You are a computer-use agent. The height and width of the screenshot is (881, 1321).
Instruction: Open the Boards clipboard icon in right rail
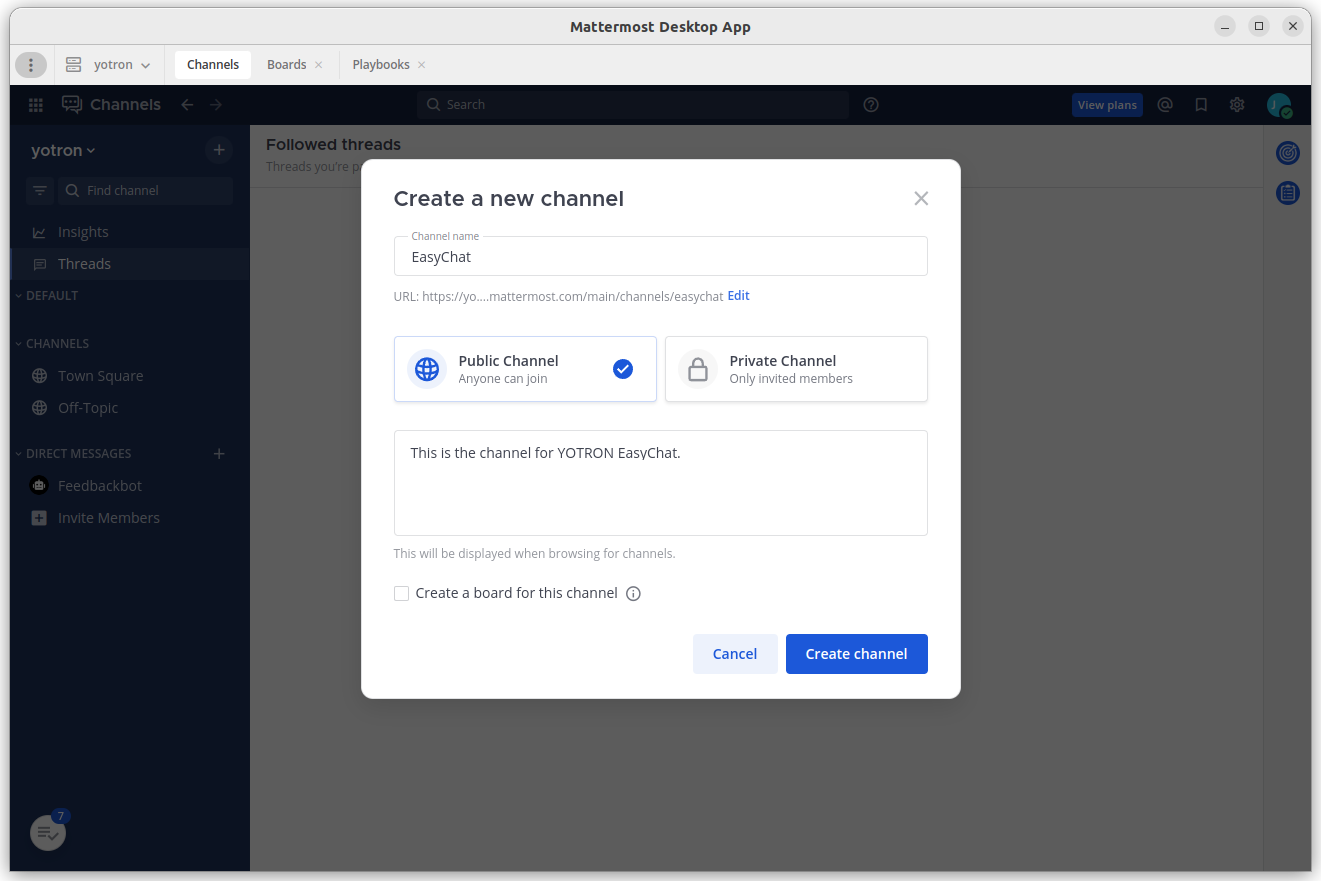pyautogui.click(x=1288, y=192)
